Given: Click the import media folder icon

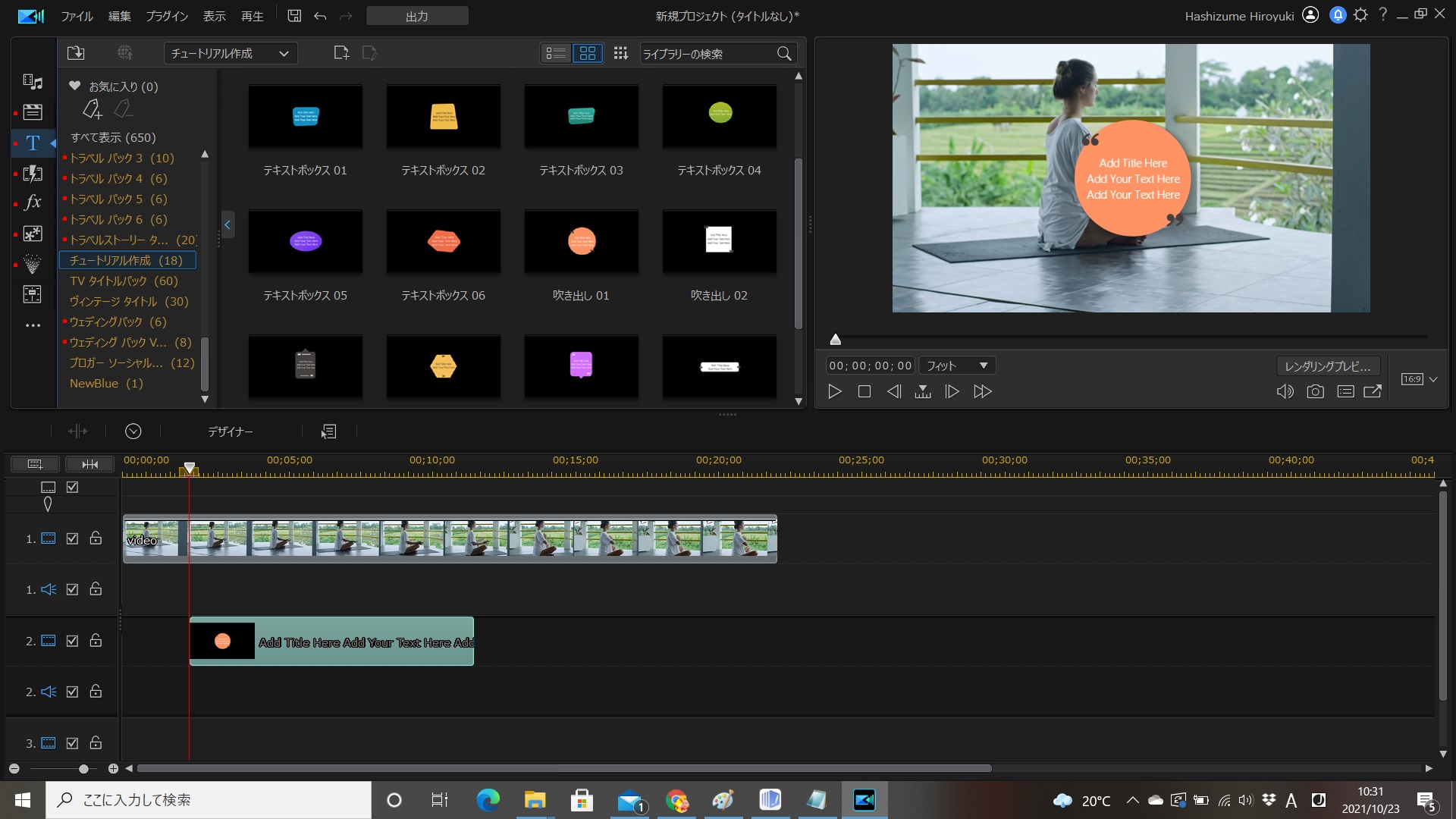Looking at the screenshot, I should coord(76,53).
